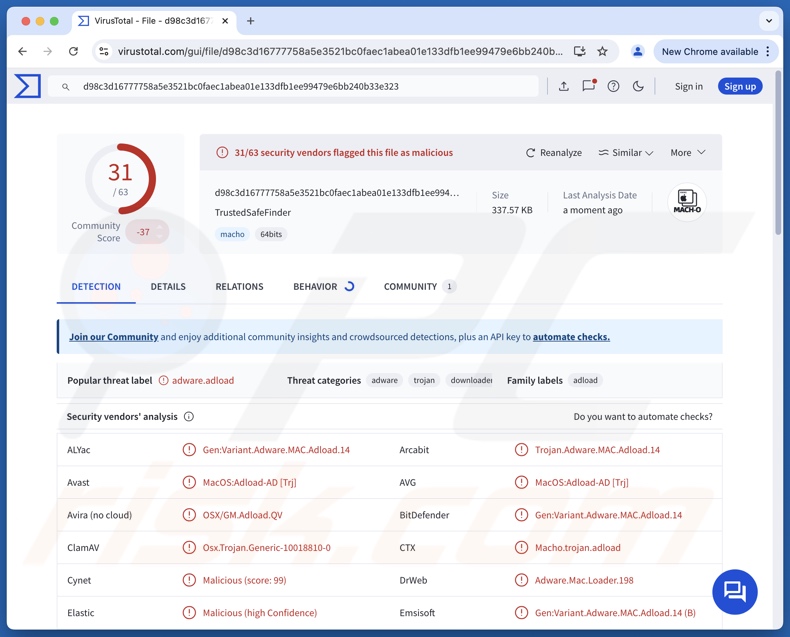Screen dimensions: 790x637
Task: Toggle dark mode moon icon
Action: pos(638,86)
